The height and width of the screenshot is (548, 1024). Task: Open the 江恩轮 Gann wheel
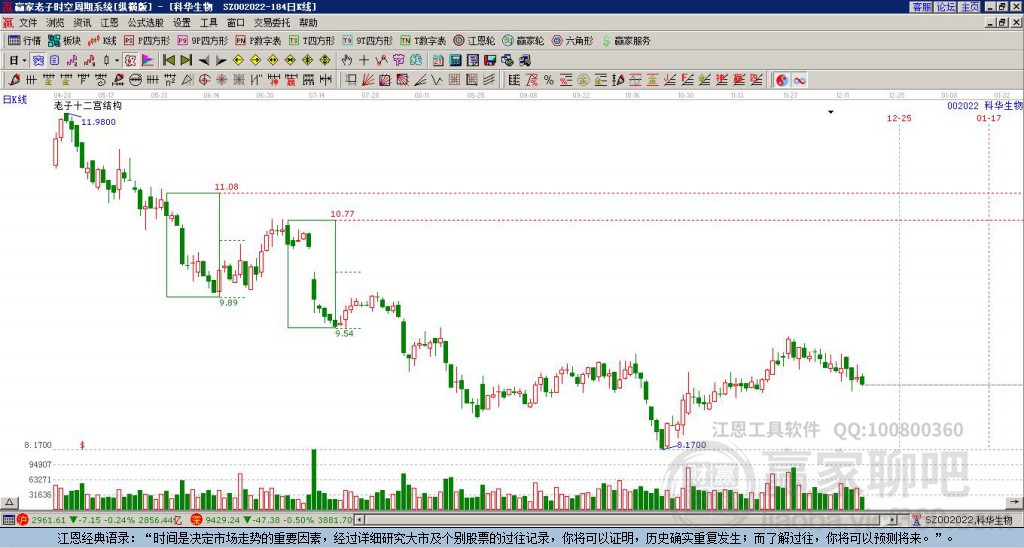475,40
